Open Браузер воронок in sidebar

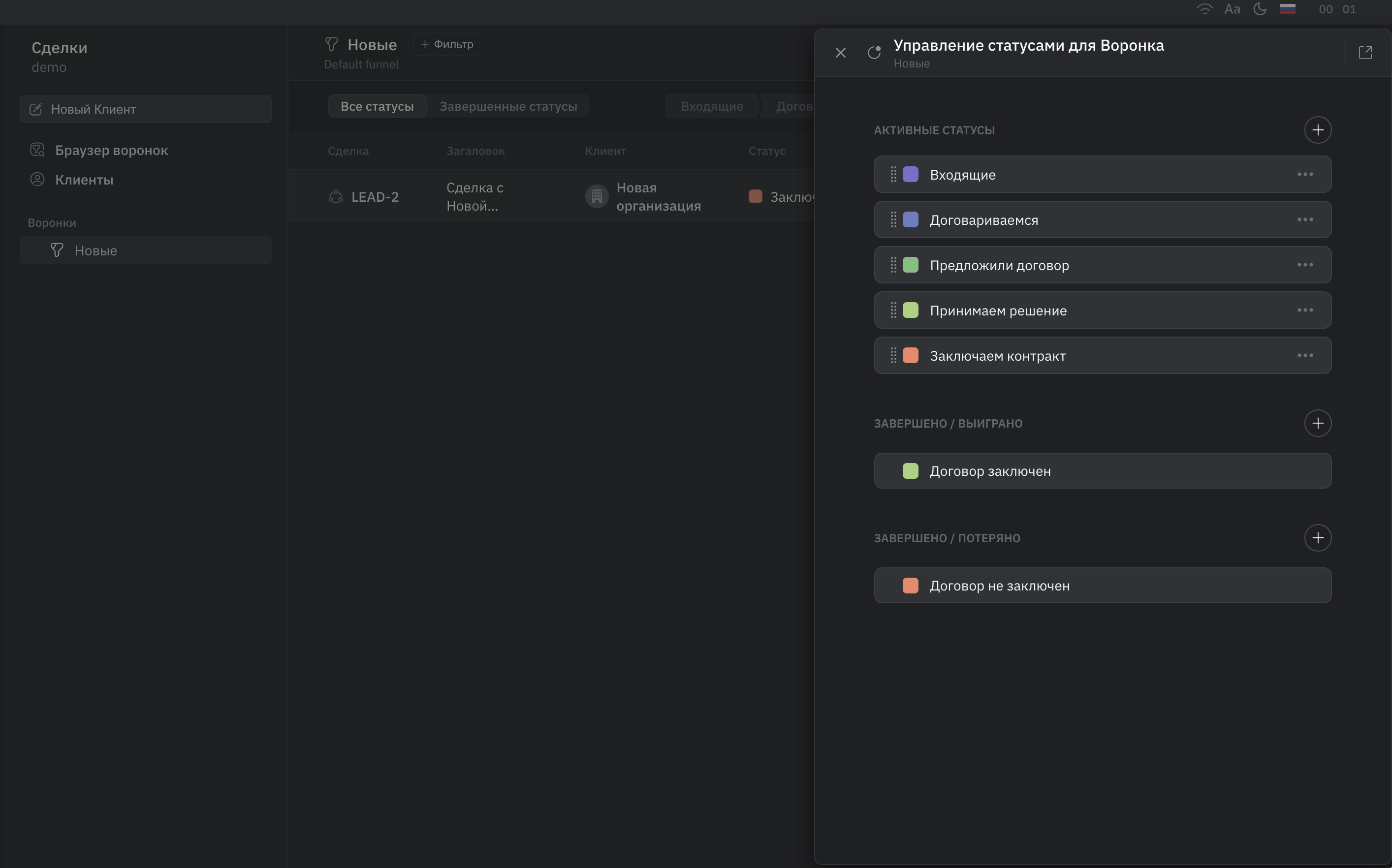pos(111,151)
